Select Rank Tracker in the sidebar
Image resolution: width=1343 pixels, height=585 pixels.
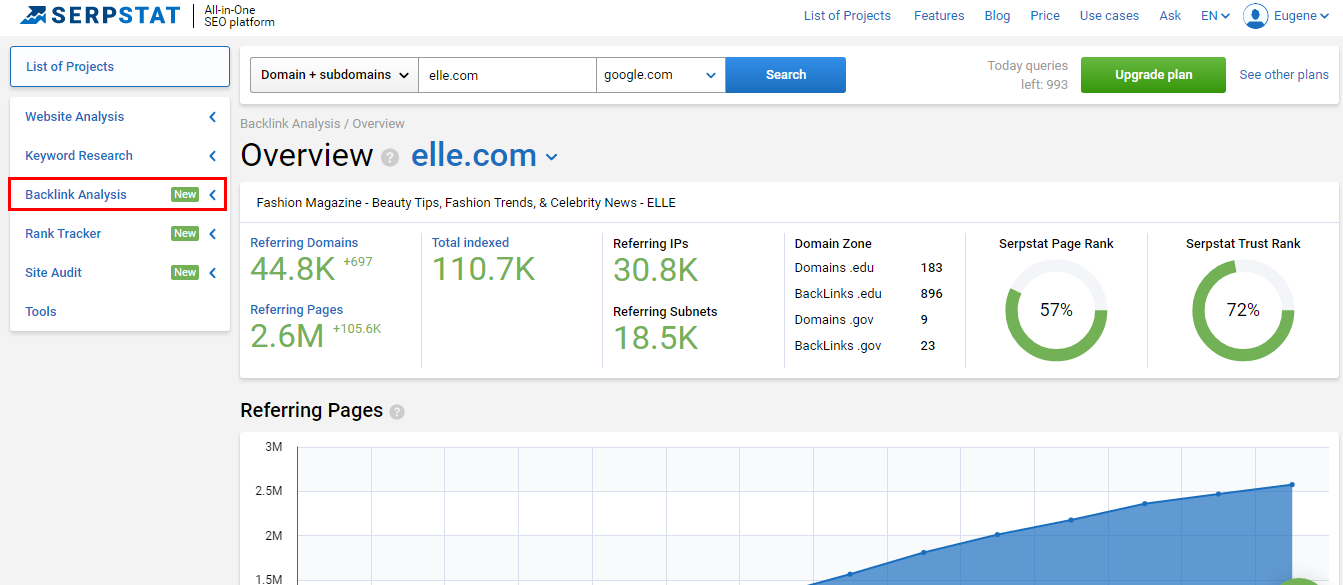tap(63, 234)
